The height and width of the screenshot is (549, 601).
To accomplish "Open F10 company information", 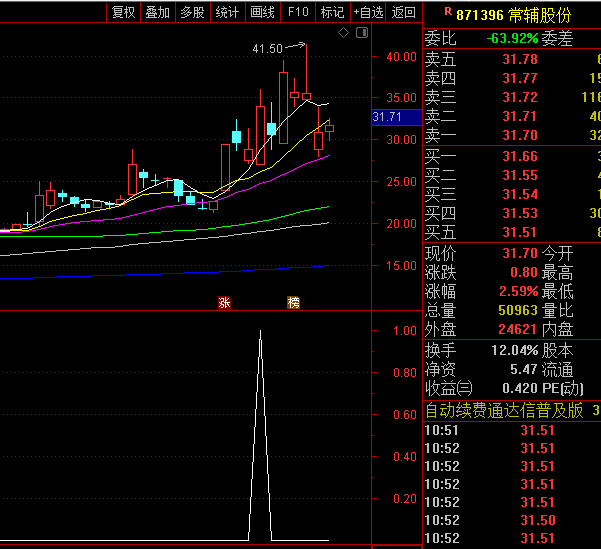I will [x=297, y=12].
